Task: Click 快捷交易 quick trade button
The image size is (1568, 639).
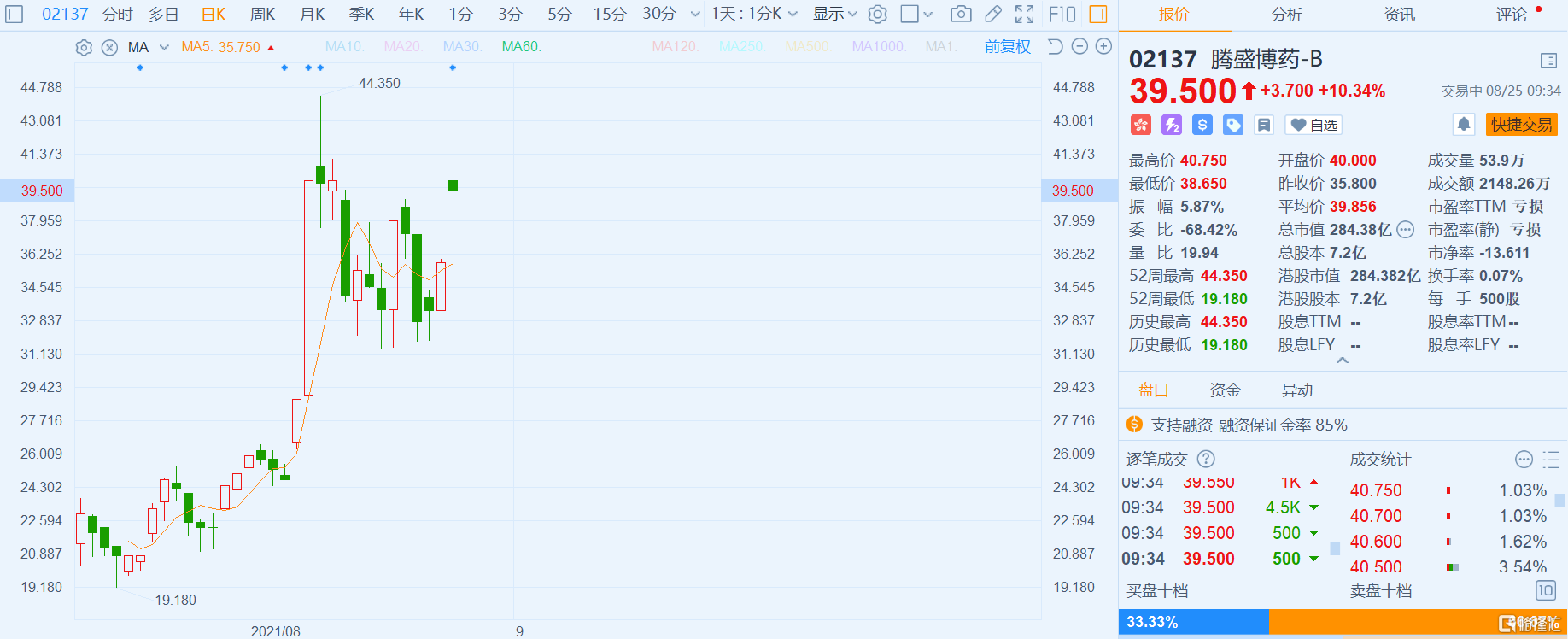Action: coord(1522,125)
